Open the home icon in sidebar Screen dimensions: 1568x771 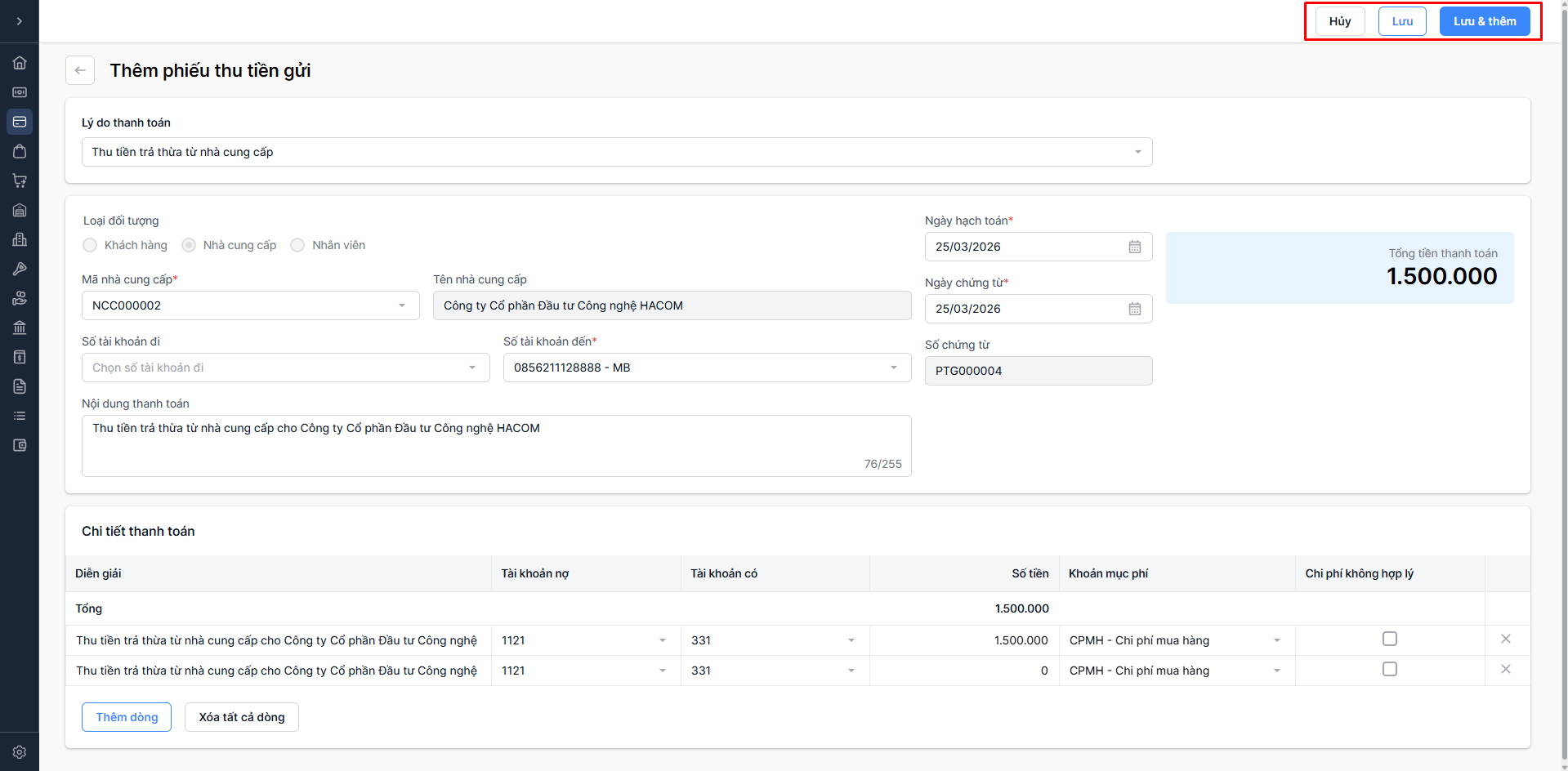pos(20,63)
